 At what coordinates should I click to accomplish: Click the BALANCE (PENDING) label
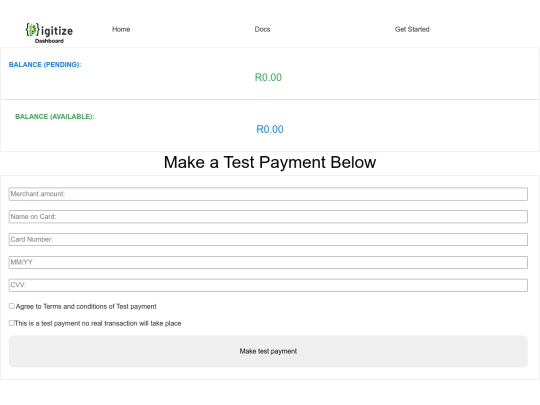click(x=45, y=65)
